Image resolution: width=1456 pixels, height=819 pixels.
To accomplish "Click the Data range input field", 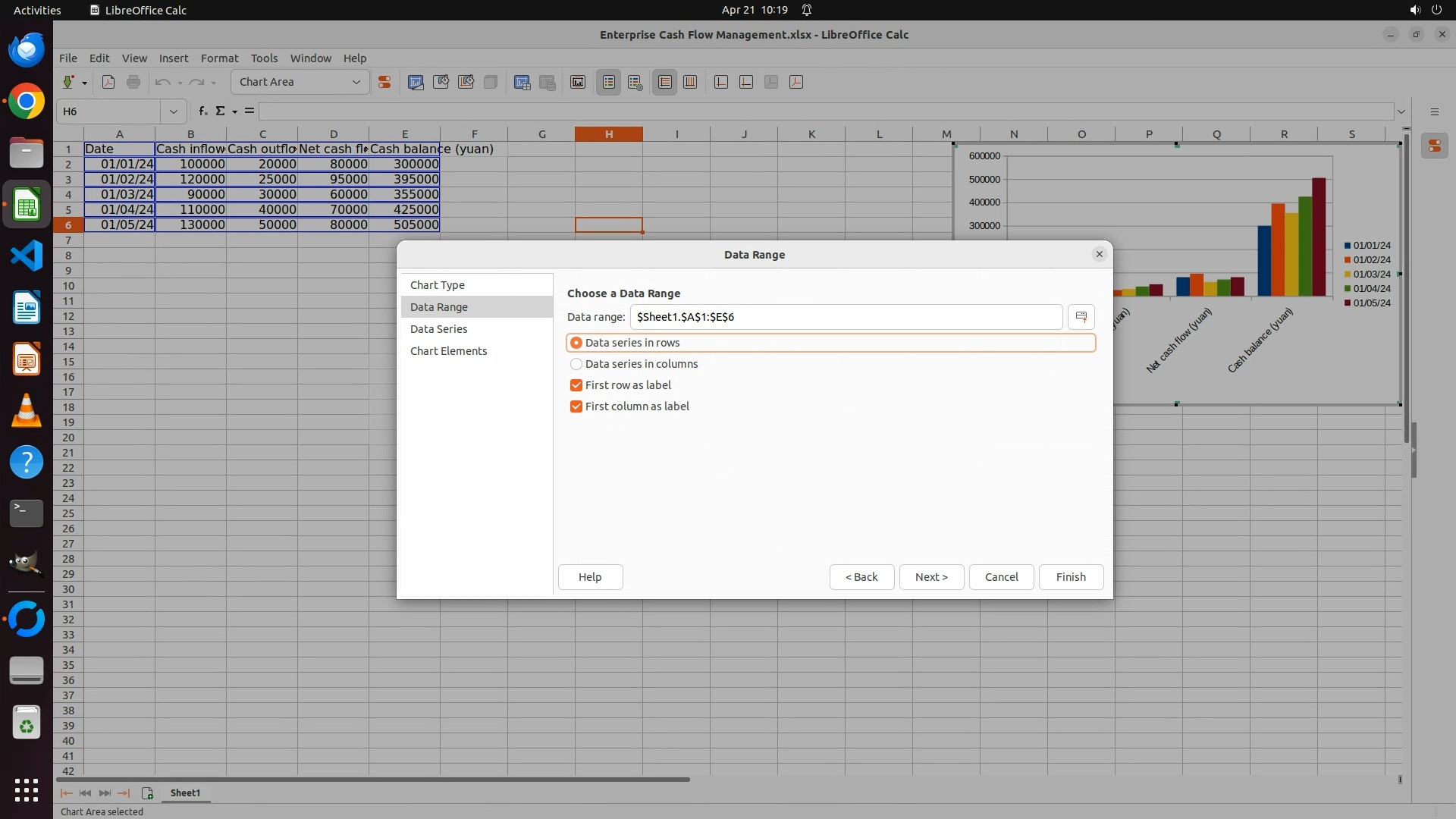I will (x=846, y=317).
